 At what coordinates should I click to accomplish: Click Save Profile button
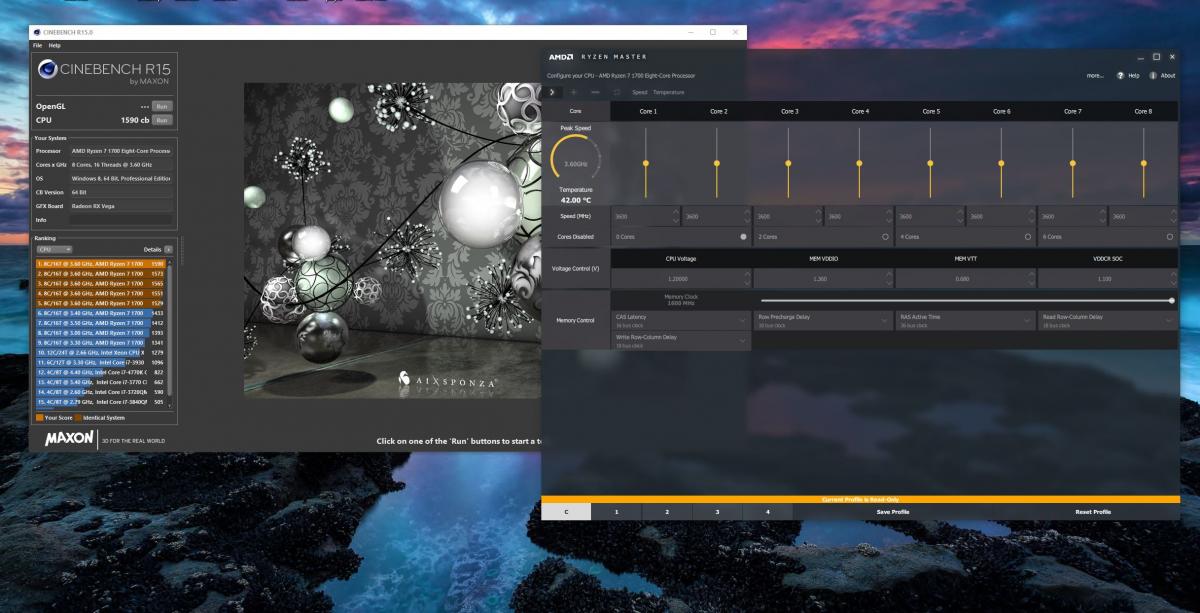(x=893, y=511)
